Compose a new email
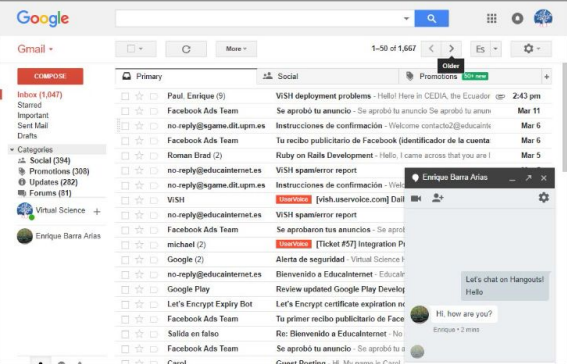 point(50,76)
